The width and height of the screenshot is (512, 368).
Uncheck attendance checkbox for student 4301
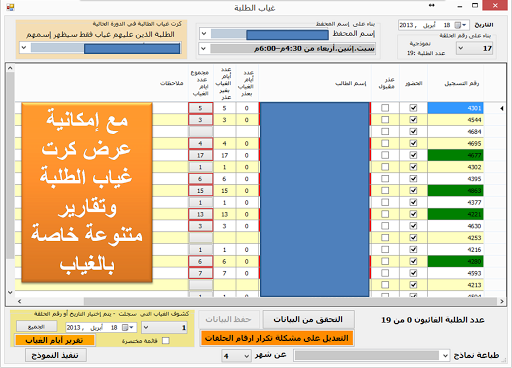413,108
